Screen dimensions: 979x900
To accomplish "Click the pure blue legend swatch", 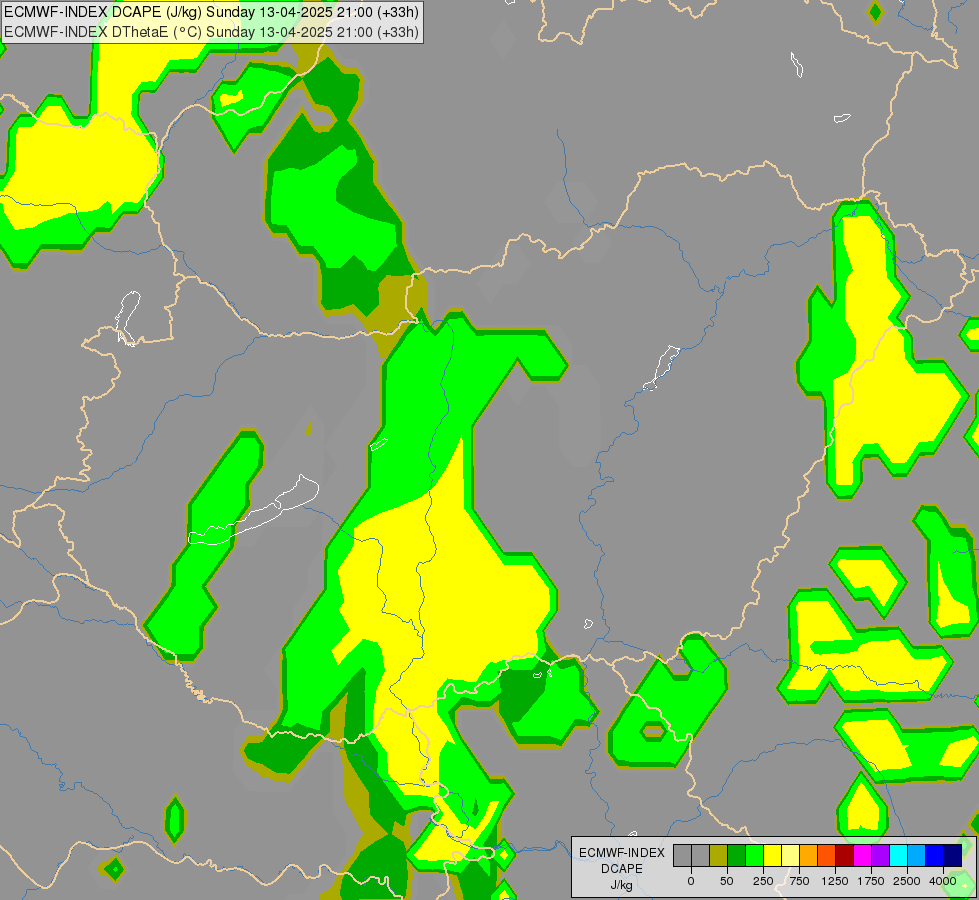I will pyautogui.click(x=935, y=855).
